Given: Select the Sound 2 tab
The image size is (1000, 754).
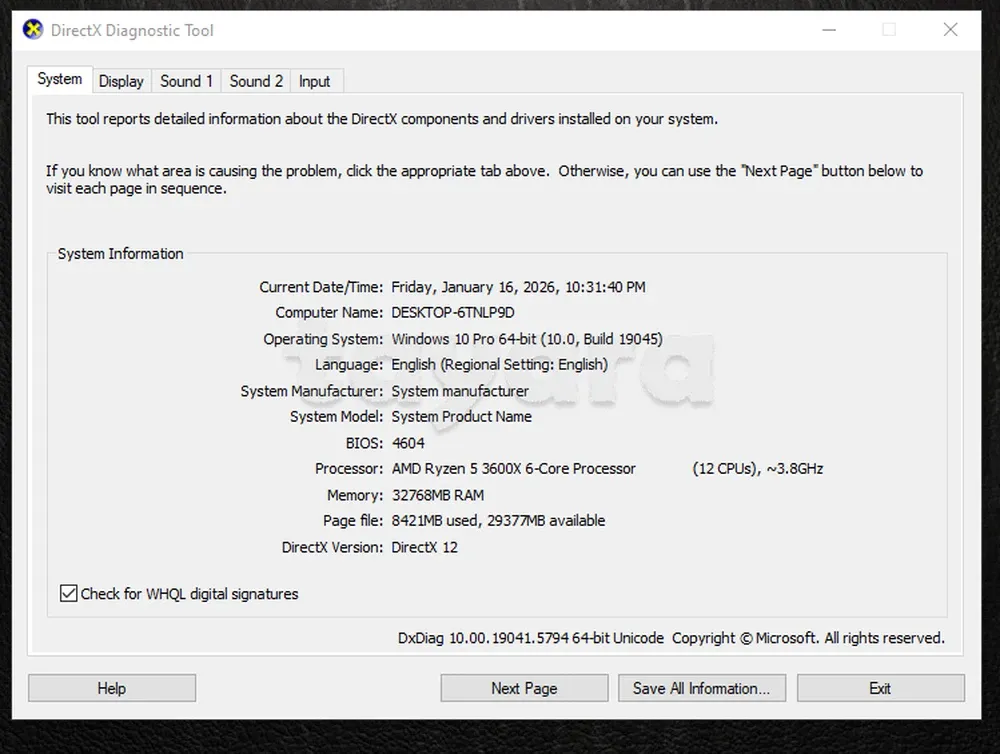Looking at the screenshot, I should click(x=256, y=81).
